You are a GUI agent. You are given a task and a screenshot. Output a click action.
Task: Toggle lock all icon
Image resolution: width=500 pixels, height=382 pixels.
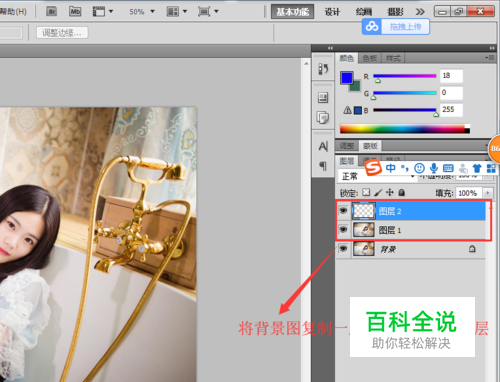(x=402, y=192)
